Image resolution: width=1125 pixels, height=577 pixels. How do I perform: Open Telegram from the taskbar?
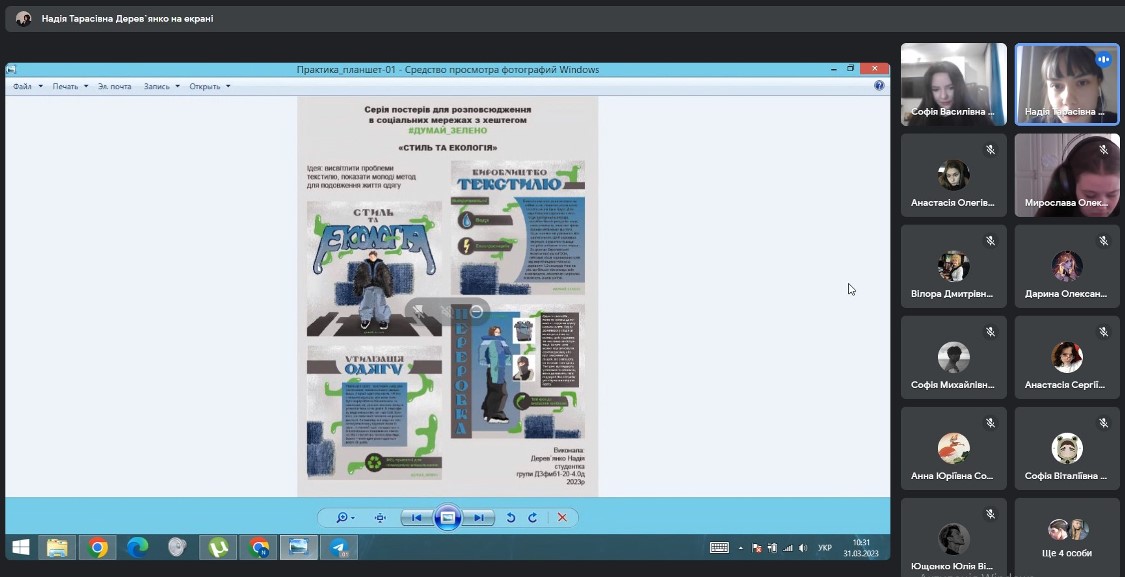(x=340, y=547)
